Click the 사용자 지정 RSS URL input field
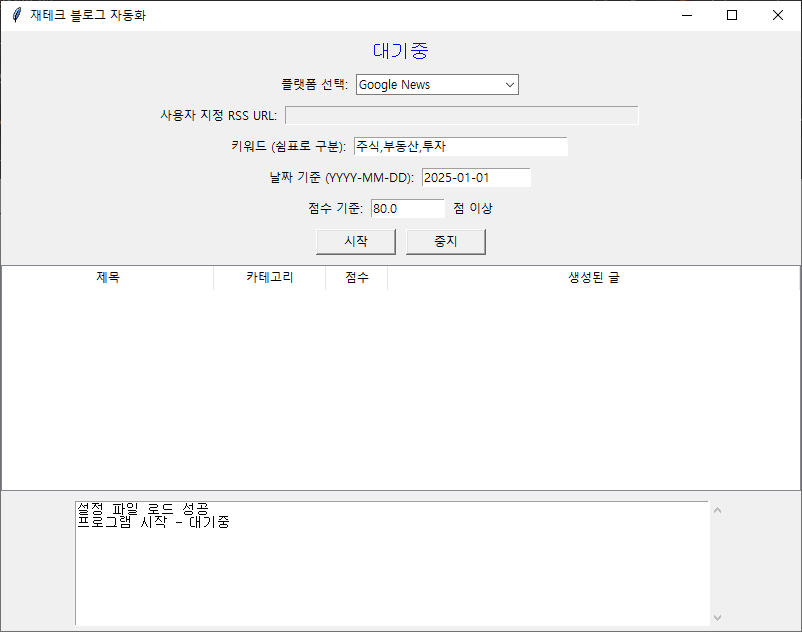802x632 pixels. click(x=461, y=115)
